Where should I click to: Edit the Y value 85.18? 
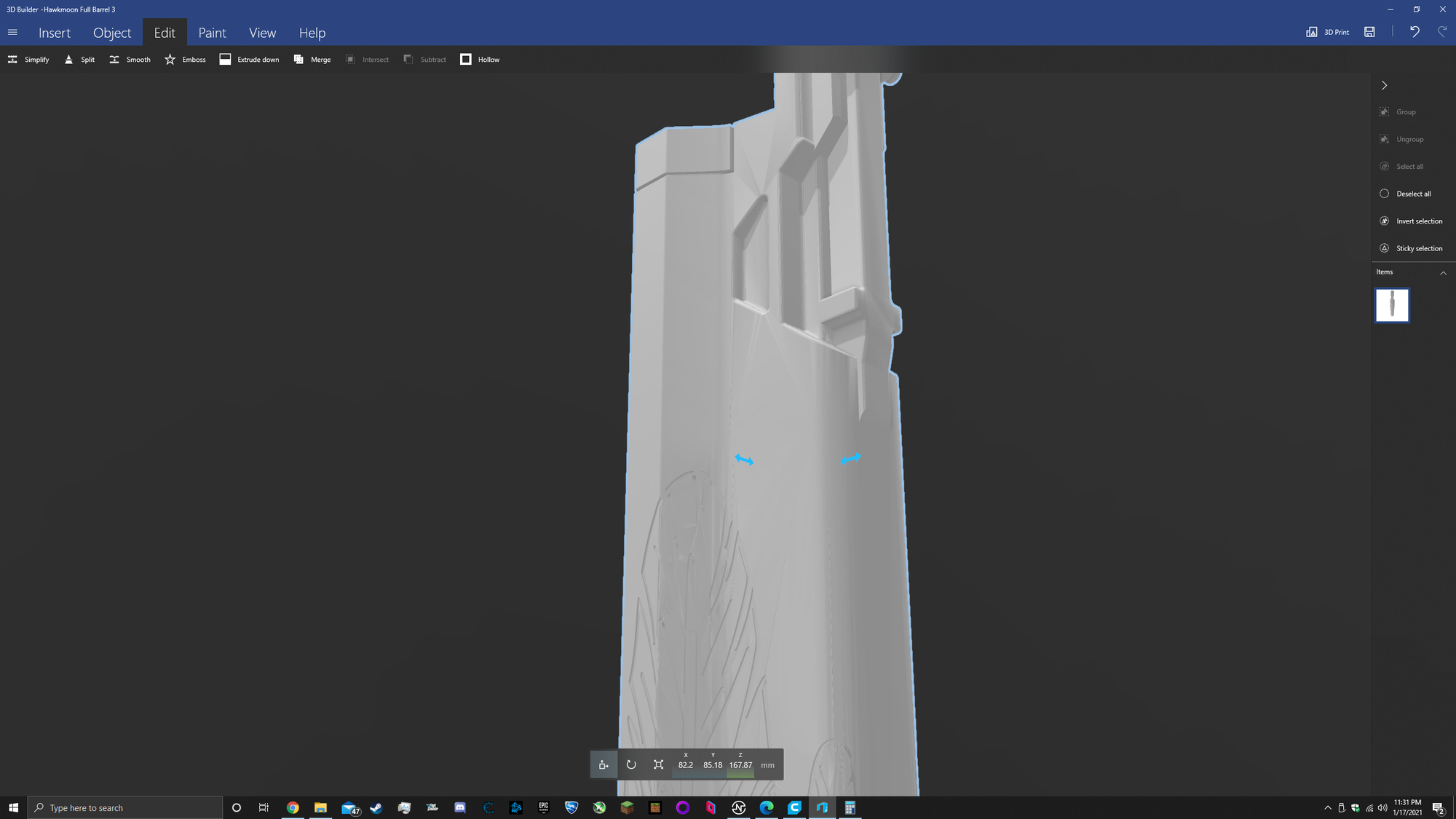(713, 765)
